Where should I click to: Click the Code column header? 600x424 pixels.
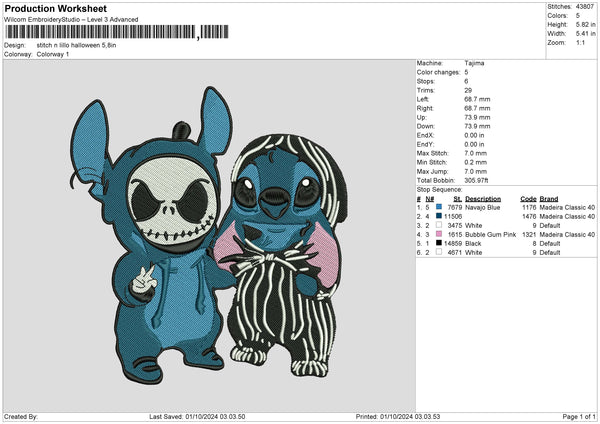click(x=529, y=198)
